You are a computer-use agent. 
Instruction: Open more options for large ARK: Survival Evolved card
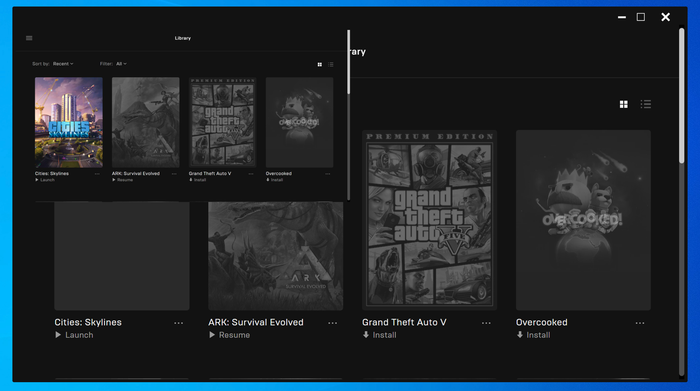click(x=333, y=323)
